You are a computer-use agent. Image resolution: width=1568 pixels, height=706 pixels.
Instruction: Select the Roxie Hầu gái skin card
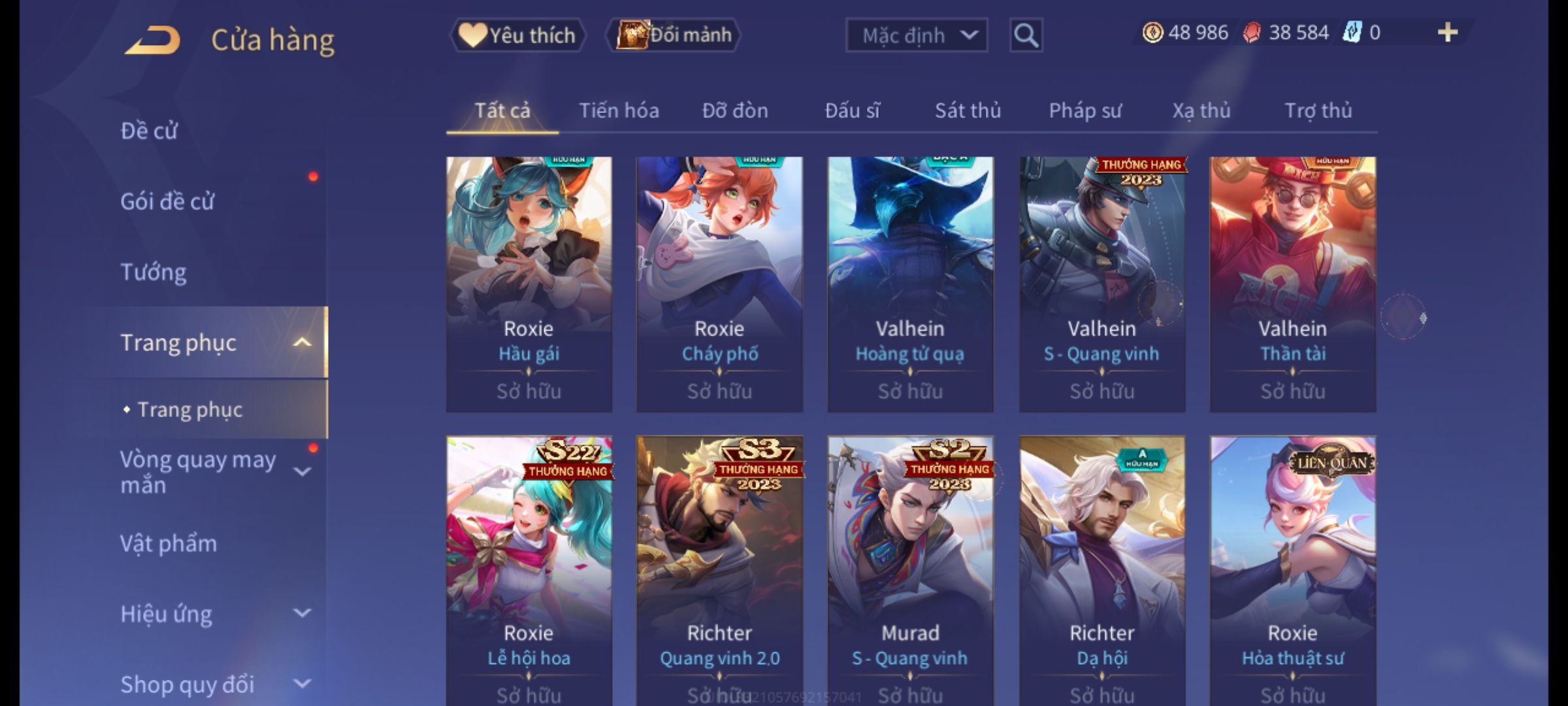(x=529, y=284)
